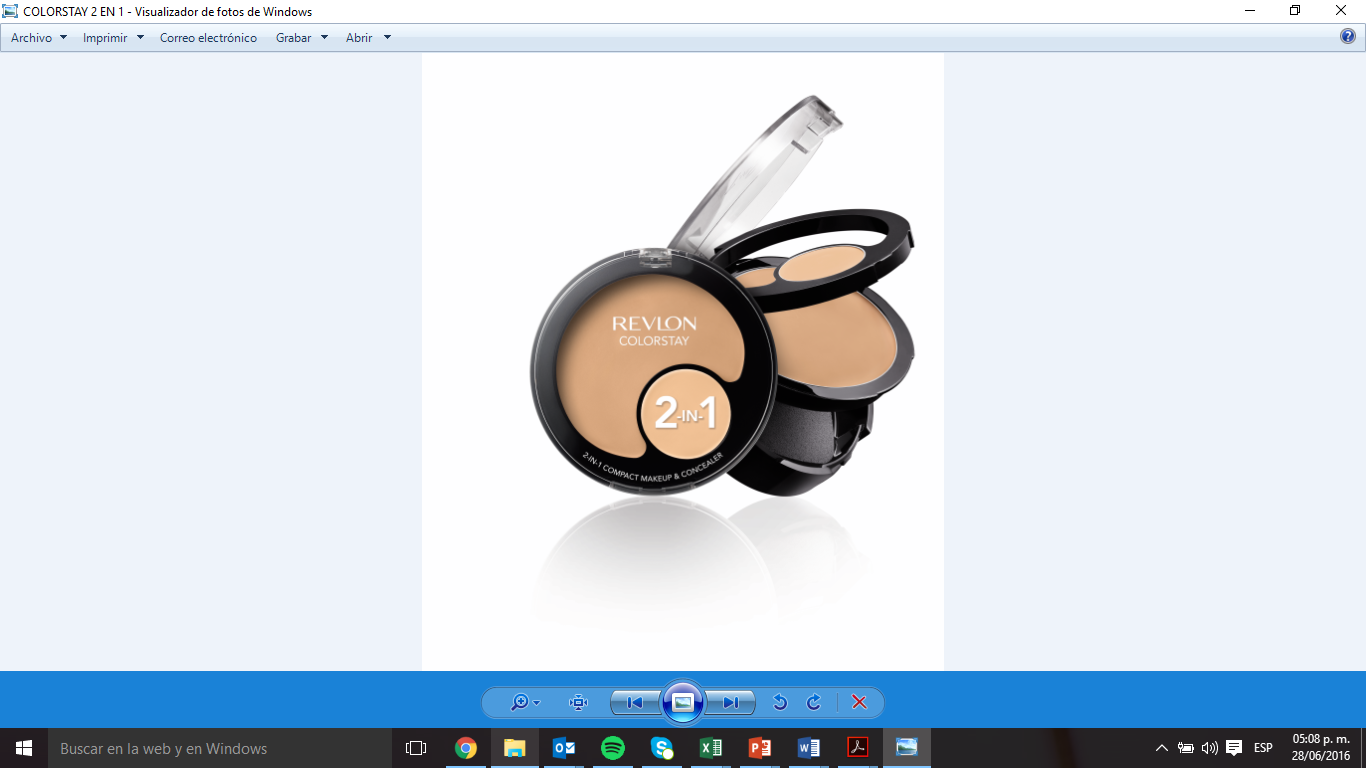Screen dimensions: 1366x768
Task: Delete the photo with red X
Action: click(x=859, y=703)
